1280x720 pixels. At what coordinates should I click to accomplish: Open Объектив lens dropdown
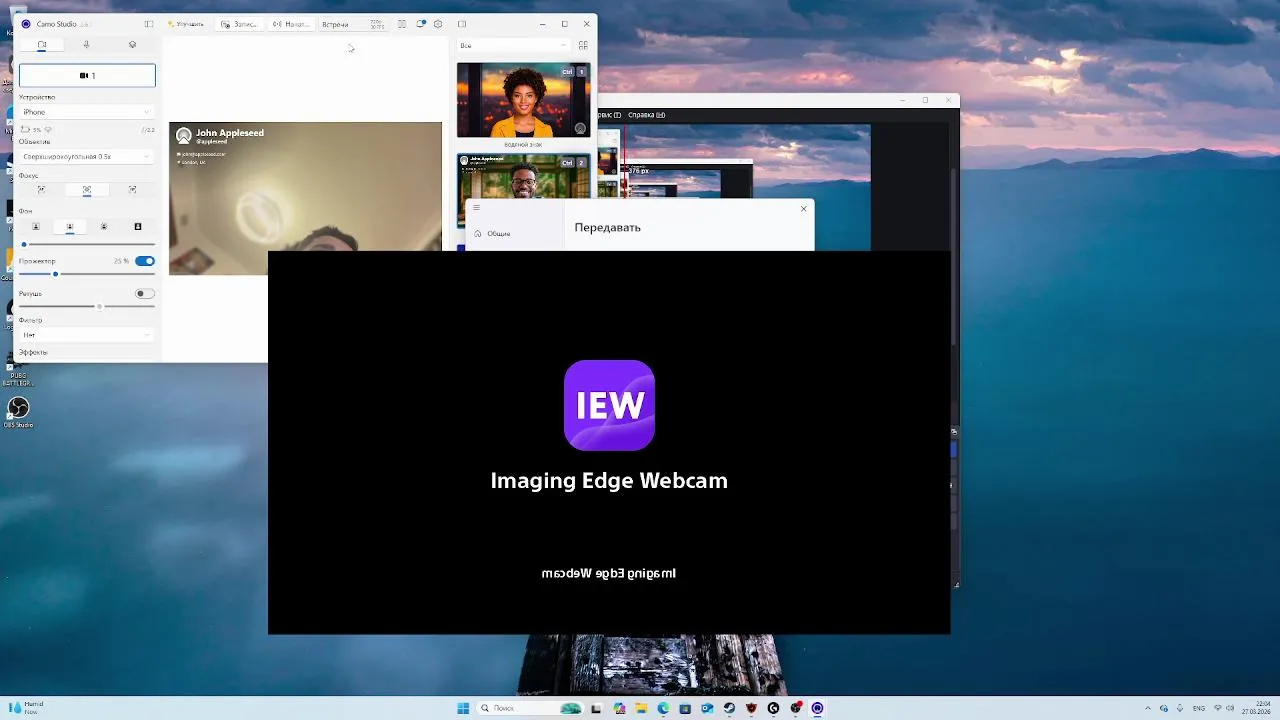(x=87, y=157)
